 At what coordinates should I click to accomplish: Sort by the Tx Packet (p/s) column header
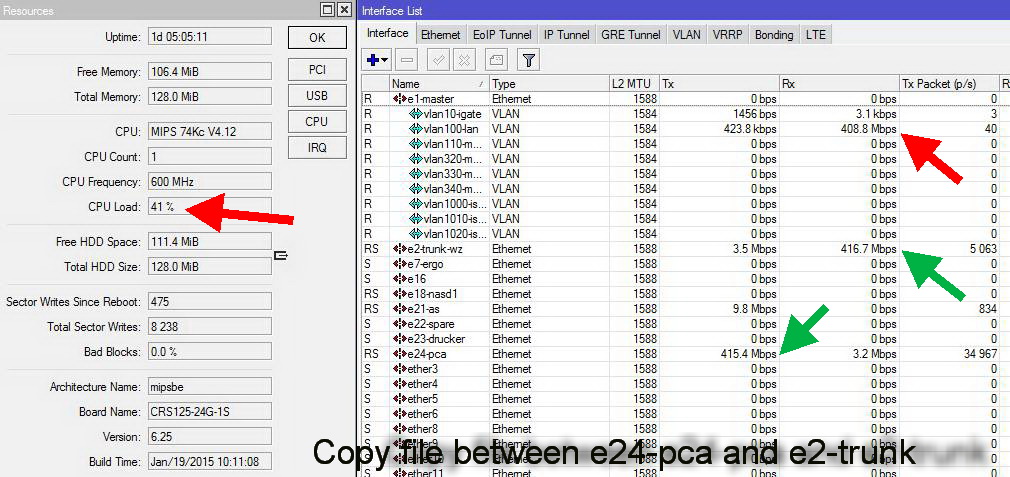(949, 84)
